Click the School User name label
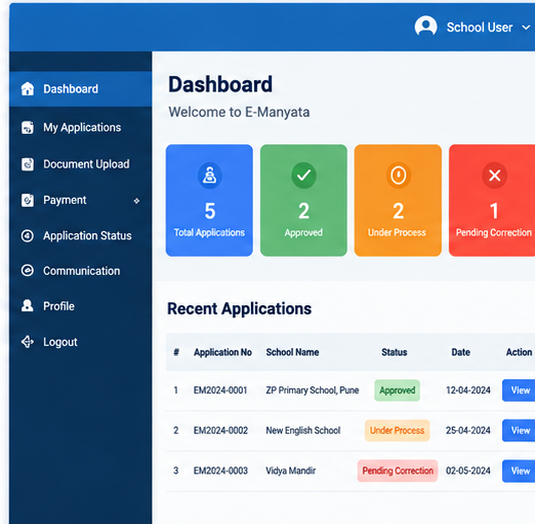This screenshot has height=524, width=535. click(479, 27)
